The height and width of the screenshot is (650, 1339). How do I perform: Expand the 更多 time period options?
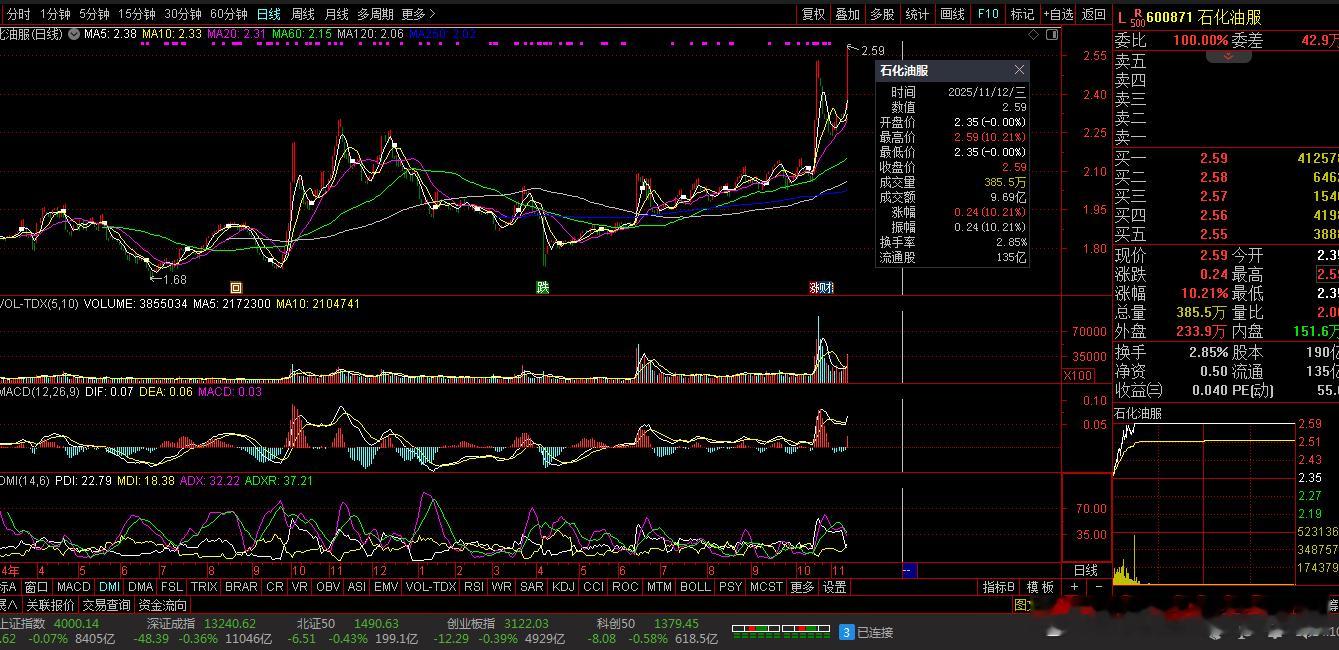[418, 14]
